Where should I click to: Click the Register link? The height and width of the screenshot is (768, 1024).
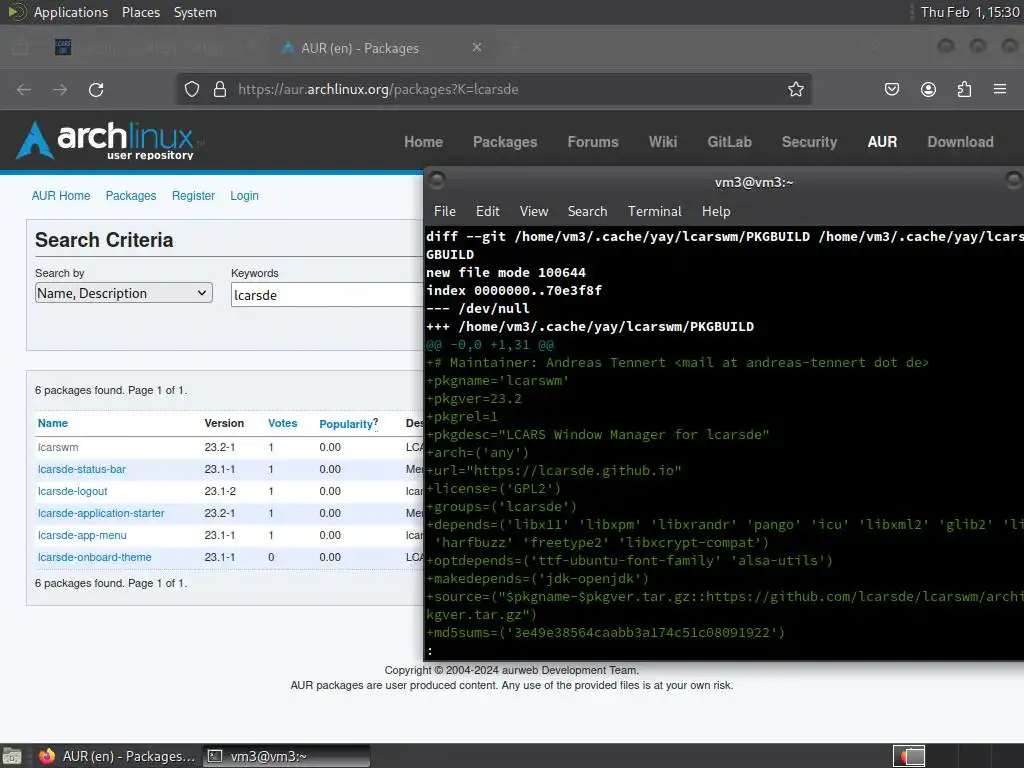coord(193,196)
